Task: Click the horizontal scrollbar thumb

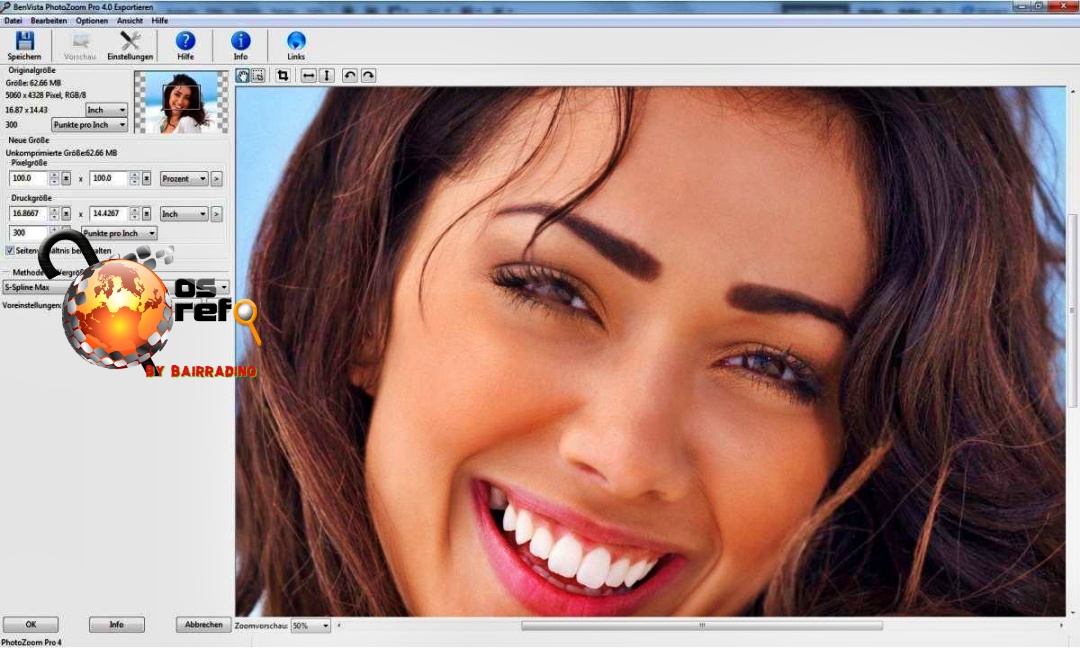Action: point(702,626)
